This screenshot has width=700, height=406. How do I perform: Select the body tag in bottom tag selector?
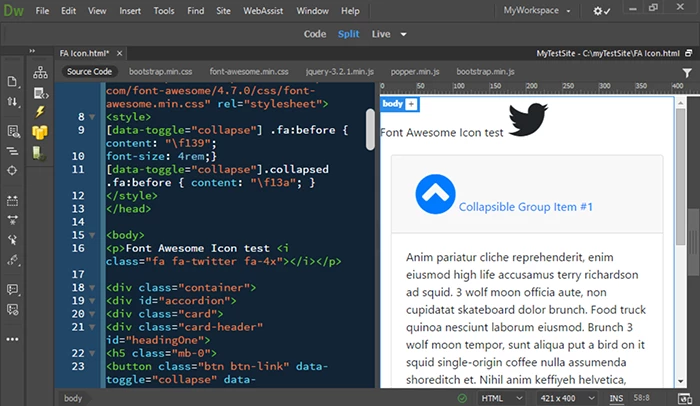(73, 398)
